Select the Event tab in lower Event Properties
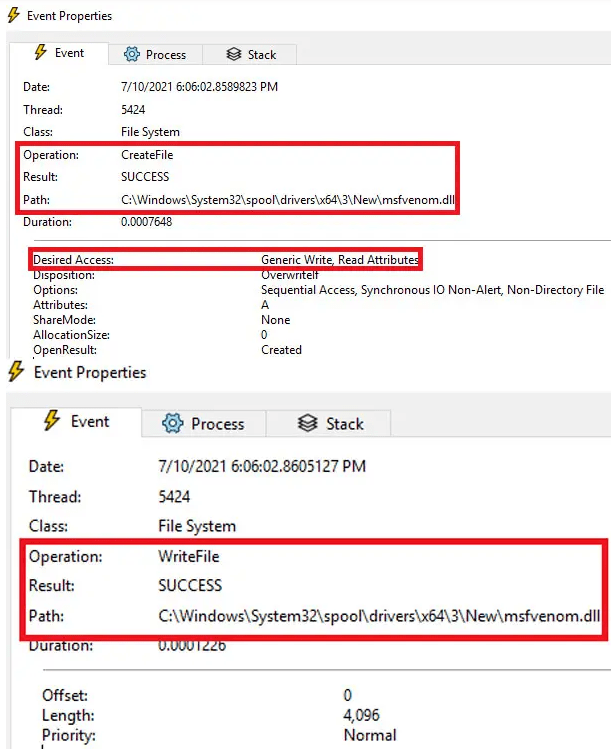The height and width of the screenshot is (750, 611). [77, 421]
